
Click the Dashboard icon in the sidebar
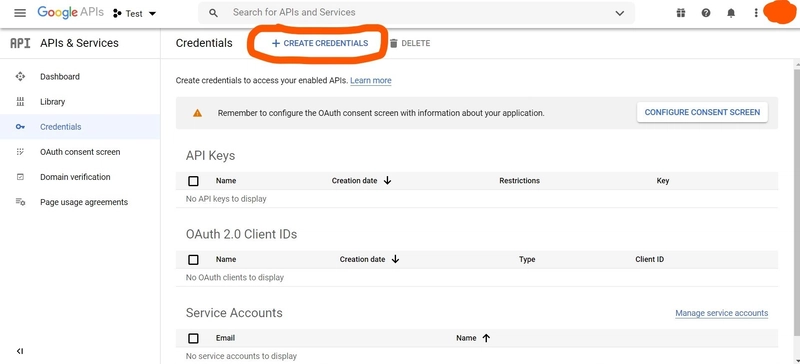pos(20,77)
